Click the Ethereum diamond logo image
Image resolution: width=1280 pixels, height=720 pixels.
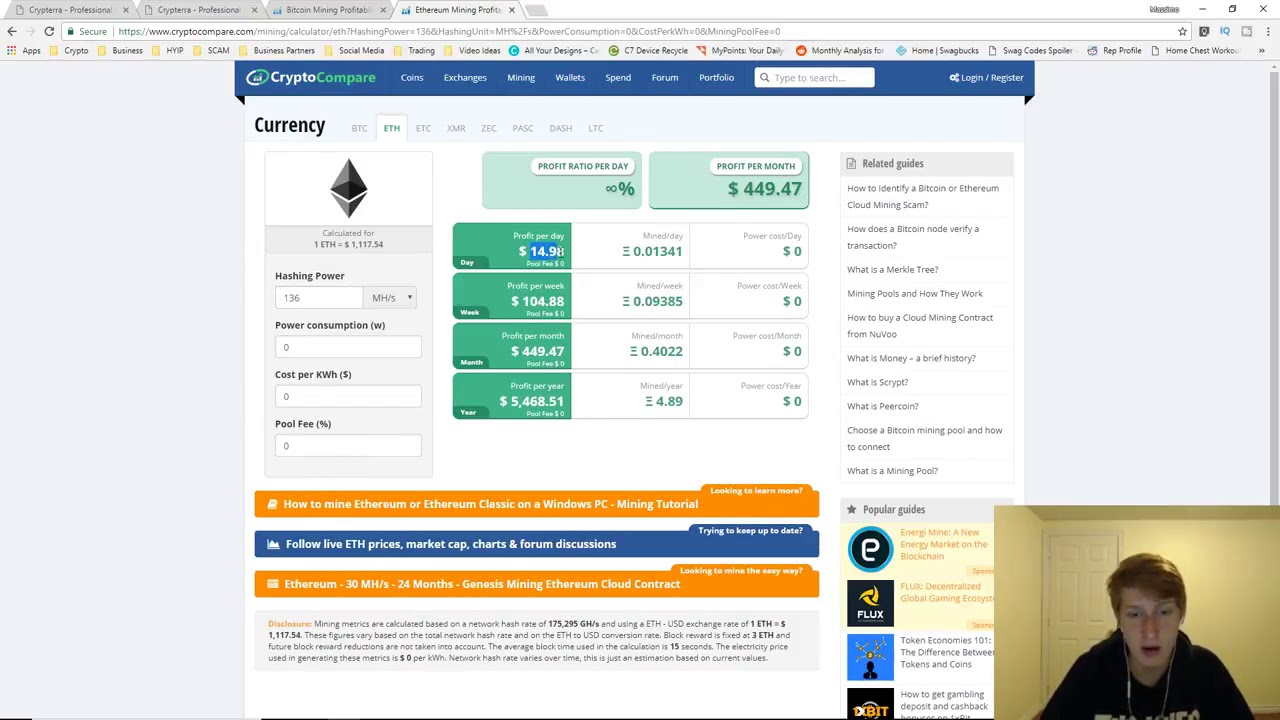point(348,188)
